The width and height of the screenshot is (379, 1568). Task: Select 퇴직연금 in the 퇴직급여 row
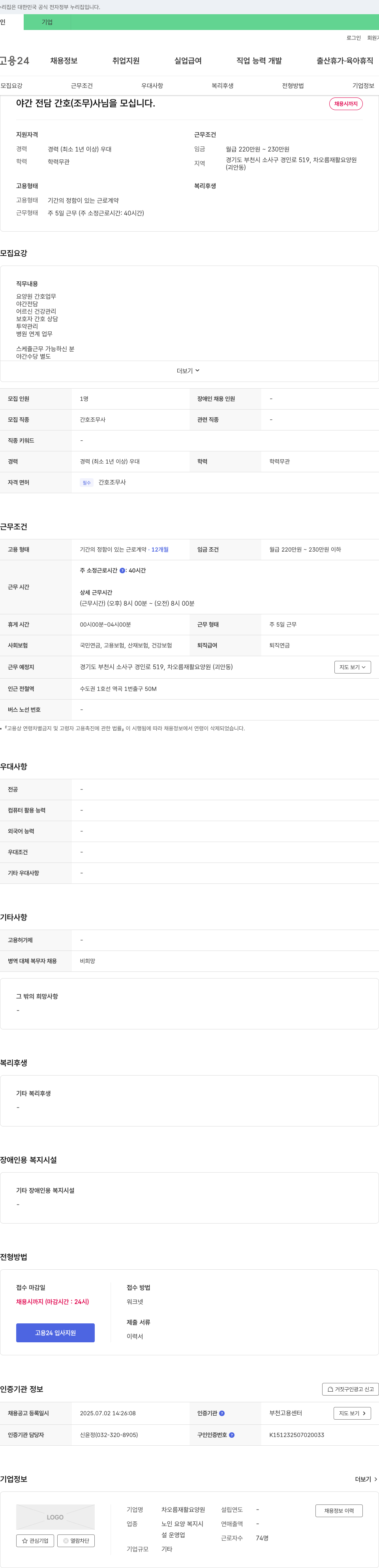[x=280, y=645]
